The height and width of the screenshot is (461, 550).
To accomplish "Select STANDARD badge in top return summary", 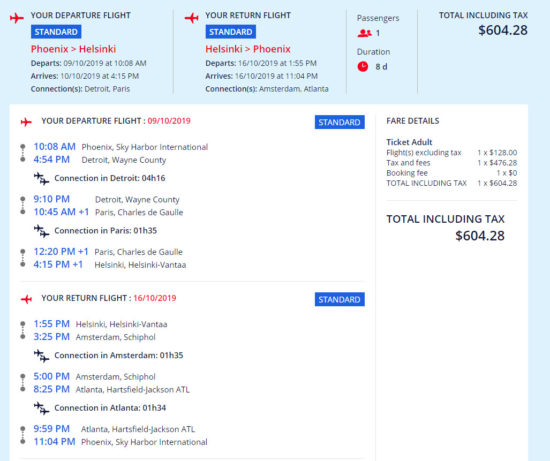I will (x=230, y=32).
